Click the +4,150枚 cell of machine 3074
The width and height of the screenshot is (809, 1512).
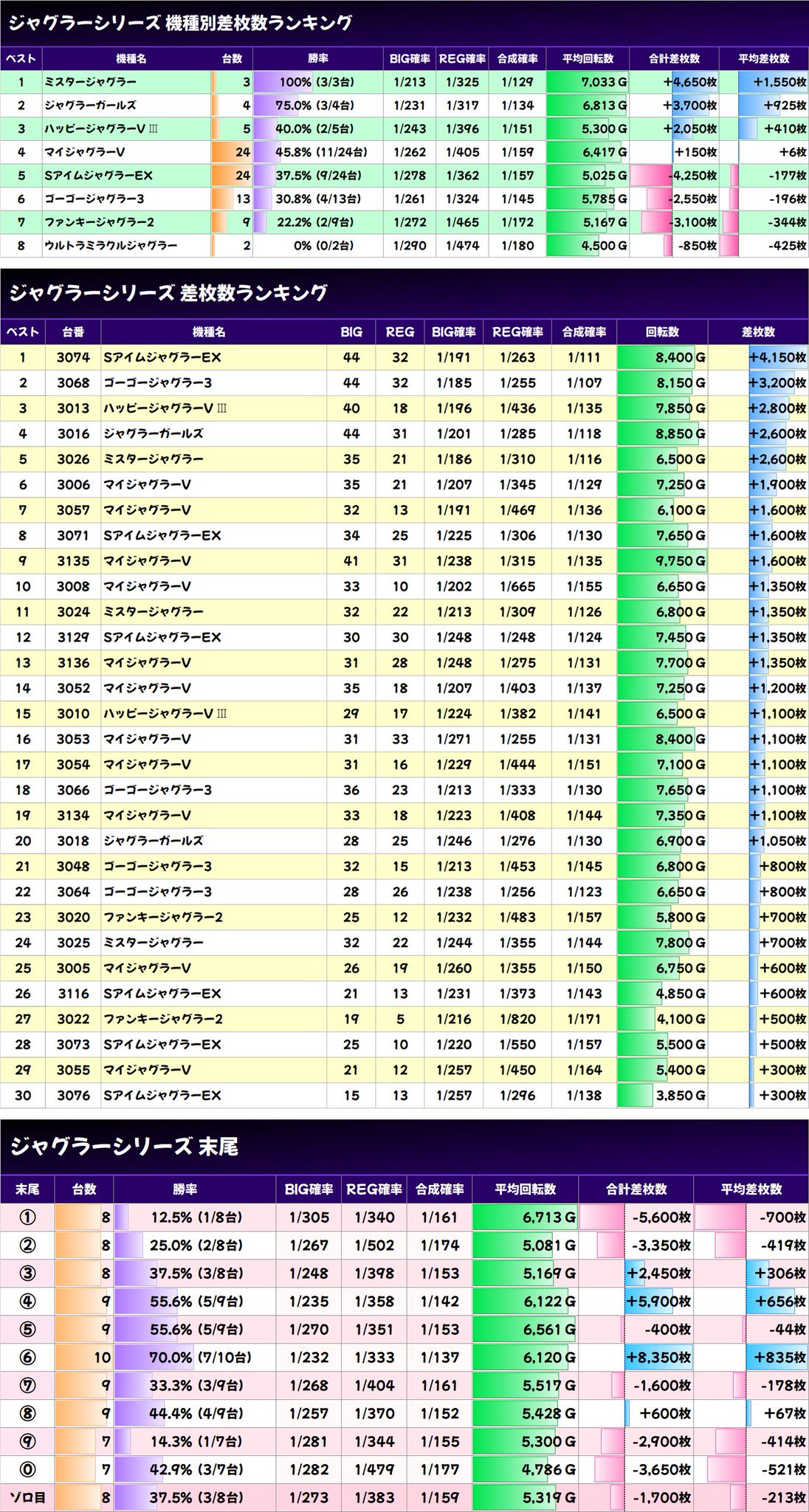point(758,357)
